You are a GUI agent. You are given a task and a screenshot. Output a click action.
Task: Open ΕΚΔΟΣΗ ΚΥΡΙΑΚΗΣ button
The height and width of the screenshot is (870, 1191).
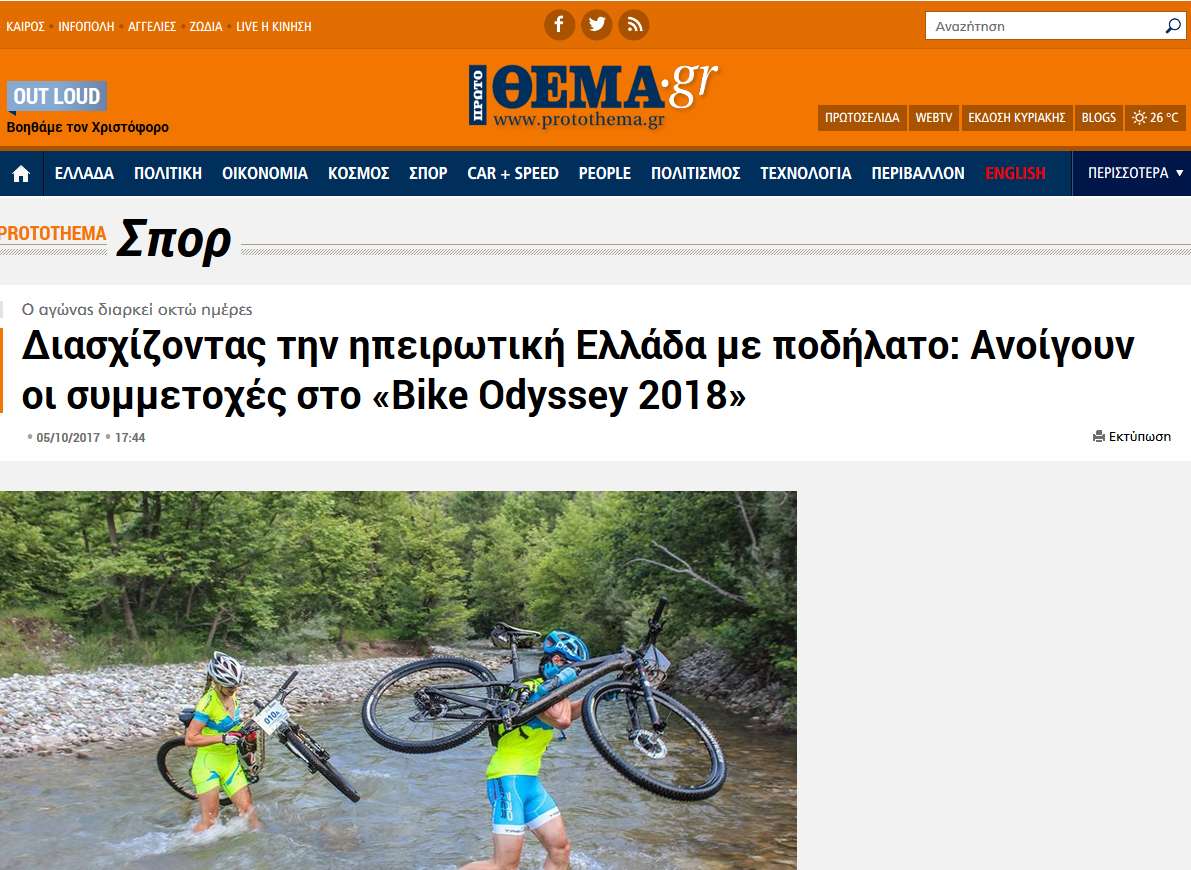1017,118
